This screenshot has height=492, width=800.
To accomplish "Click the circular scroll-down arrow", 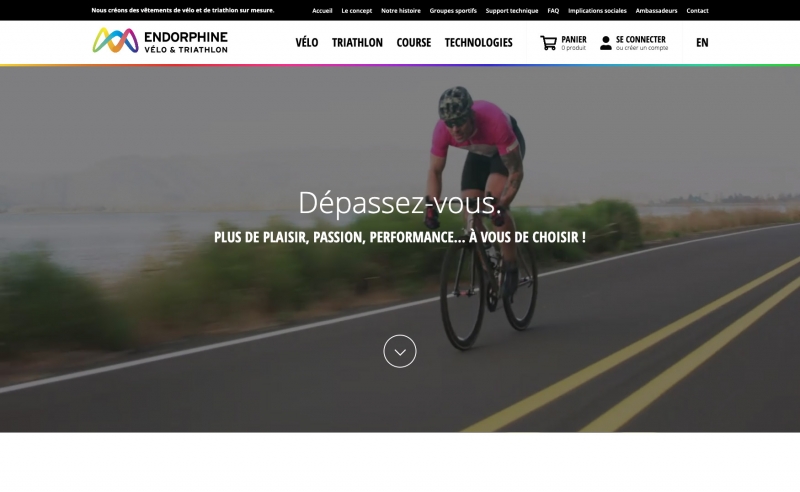I will click(x=400, y=351).
